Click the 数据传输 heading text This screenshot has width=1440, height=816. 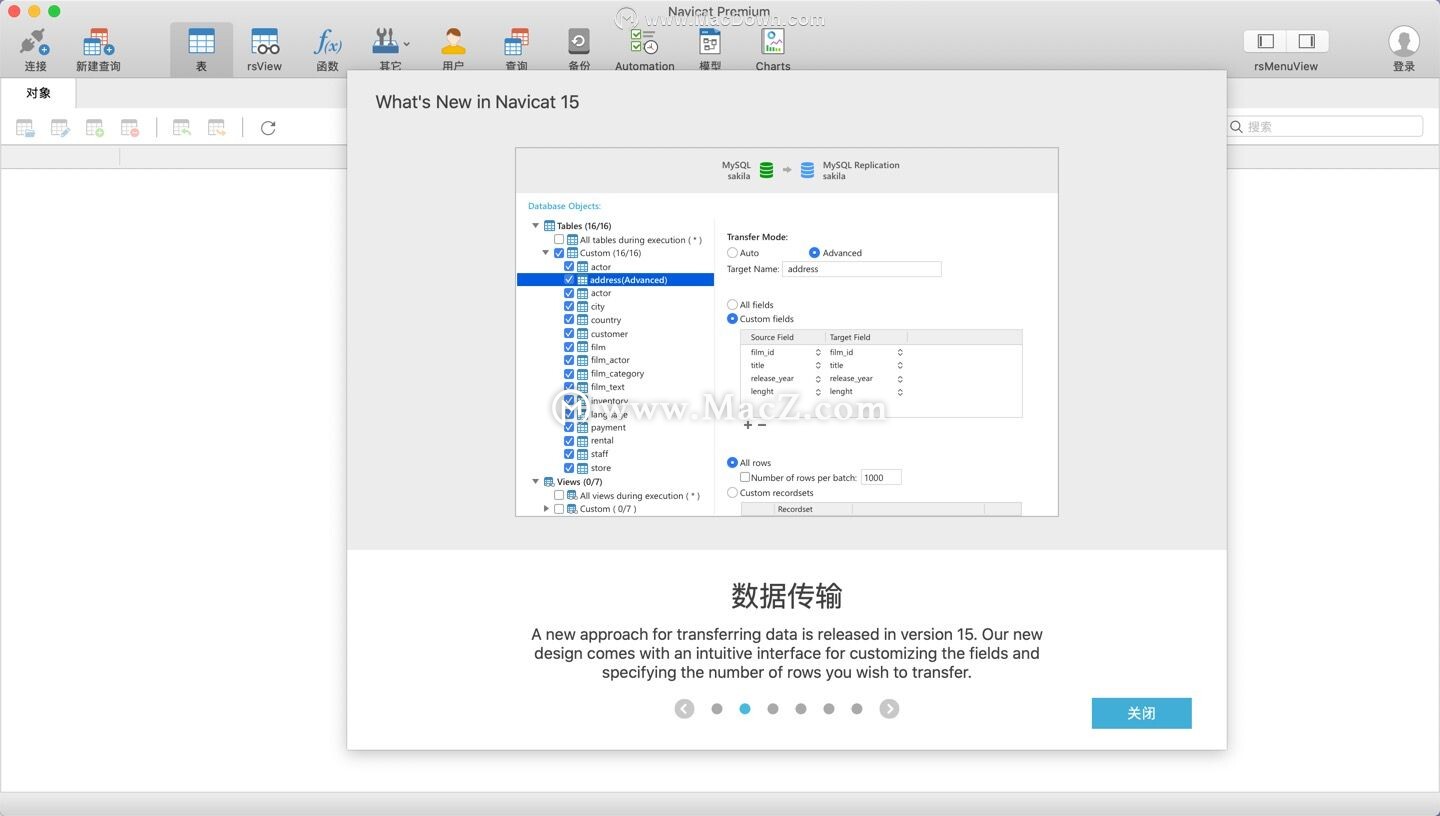[x=787, y=596]
